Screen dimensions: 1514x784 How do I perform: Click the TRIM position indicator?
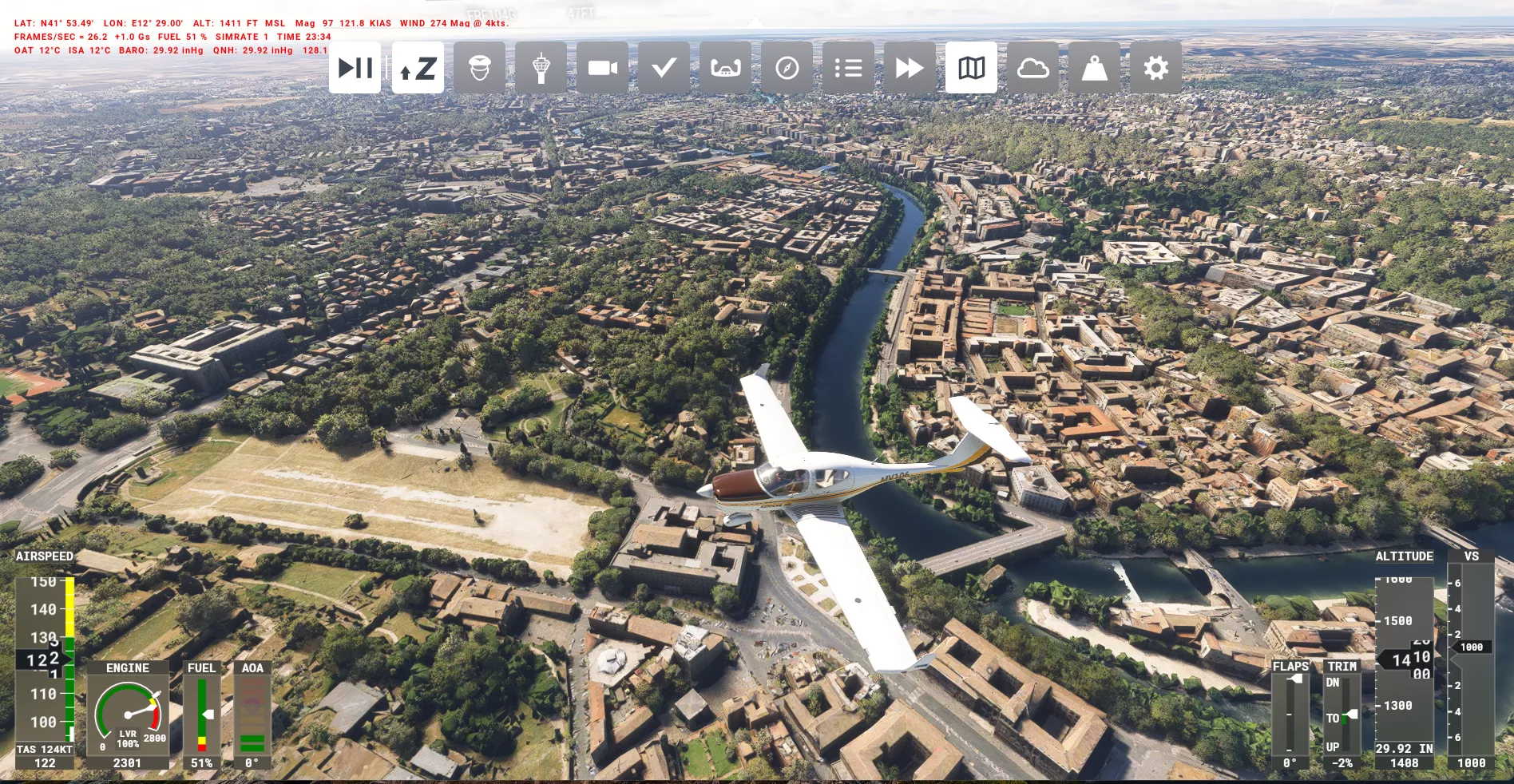pyautogui.click(x=1342, y=714)
